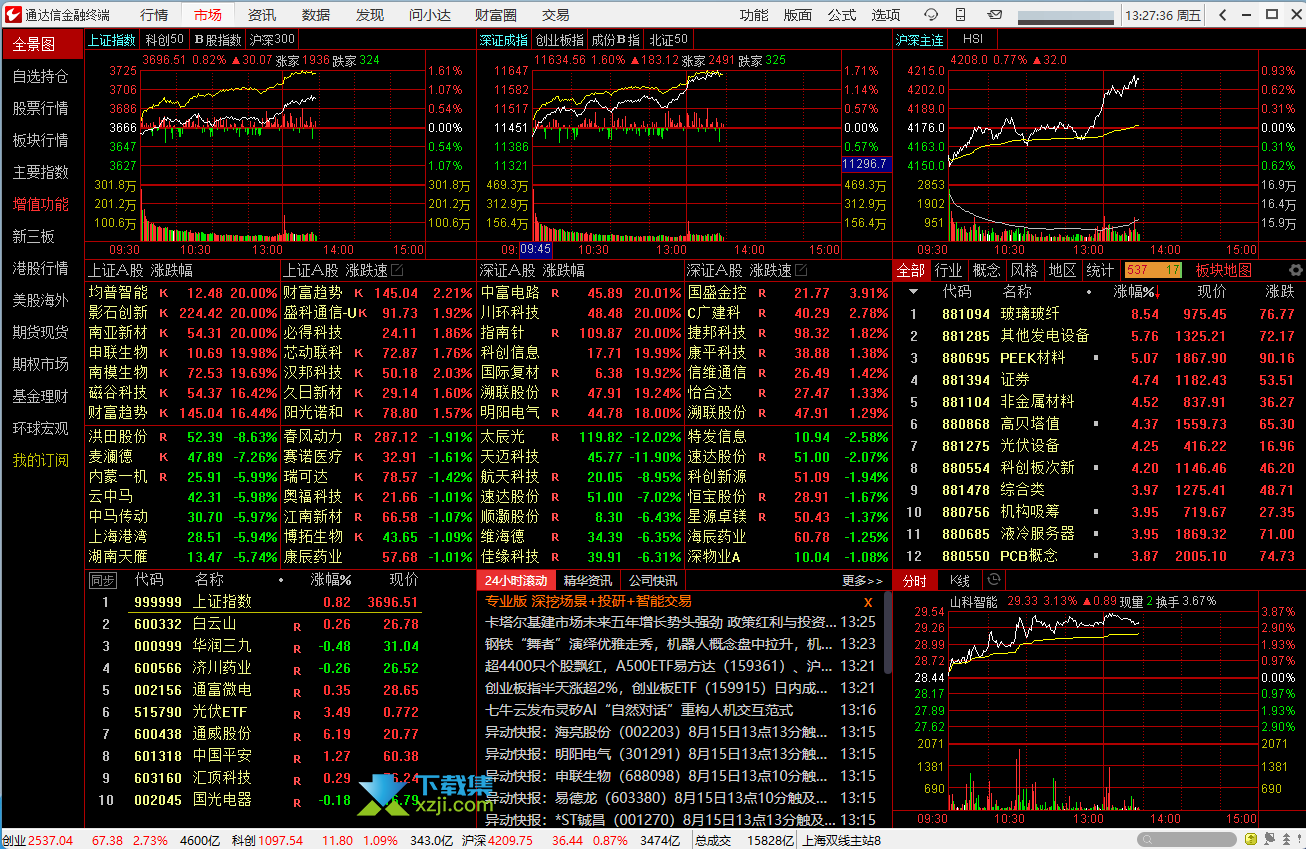Click the R marker beside 白云山
Screen dimensions: 1306x849
pyautogui.click(x=297, y=625)
